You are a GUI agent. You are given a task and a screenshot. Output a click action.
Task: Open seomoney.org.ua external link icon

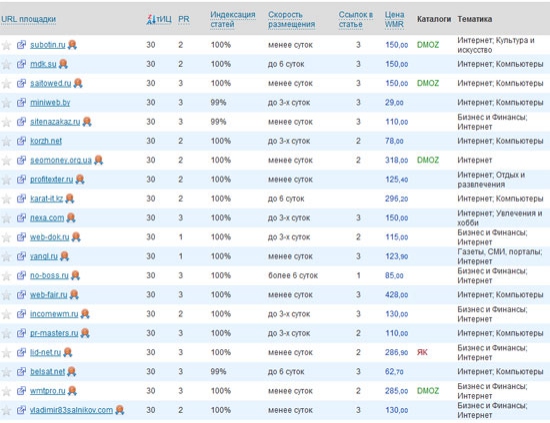21,160
